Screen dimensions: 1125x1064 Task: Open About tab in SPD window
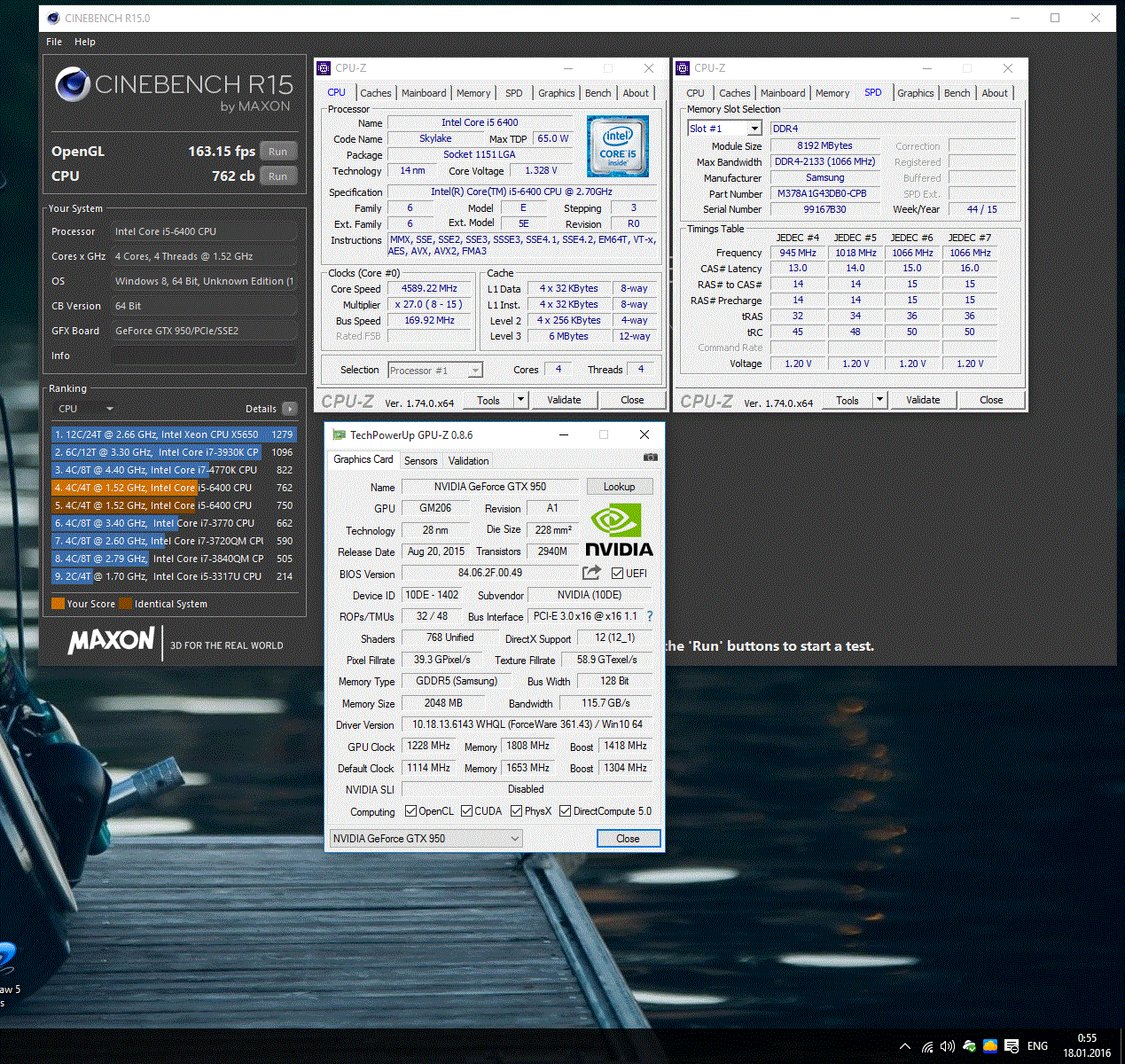995,93
